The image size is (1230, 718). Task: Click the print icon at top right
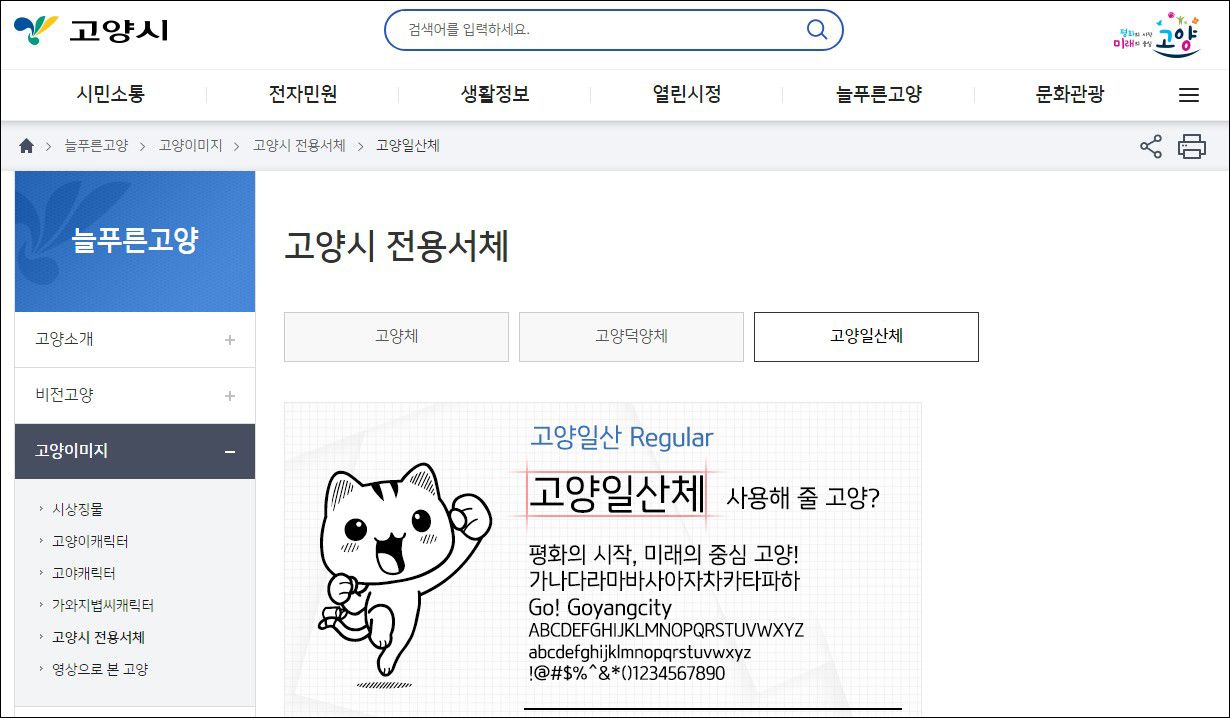pyautogui.click(x=1192, y=145)
